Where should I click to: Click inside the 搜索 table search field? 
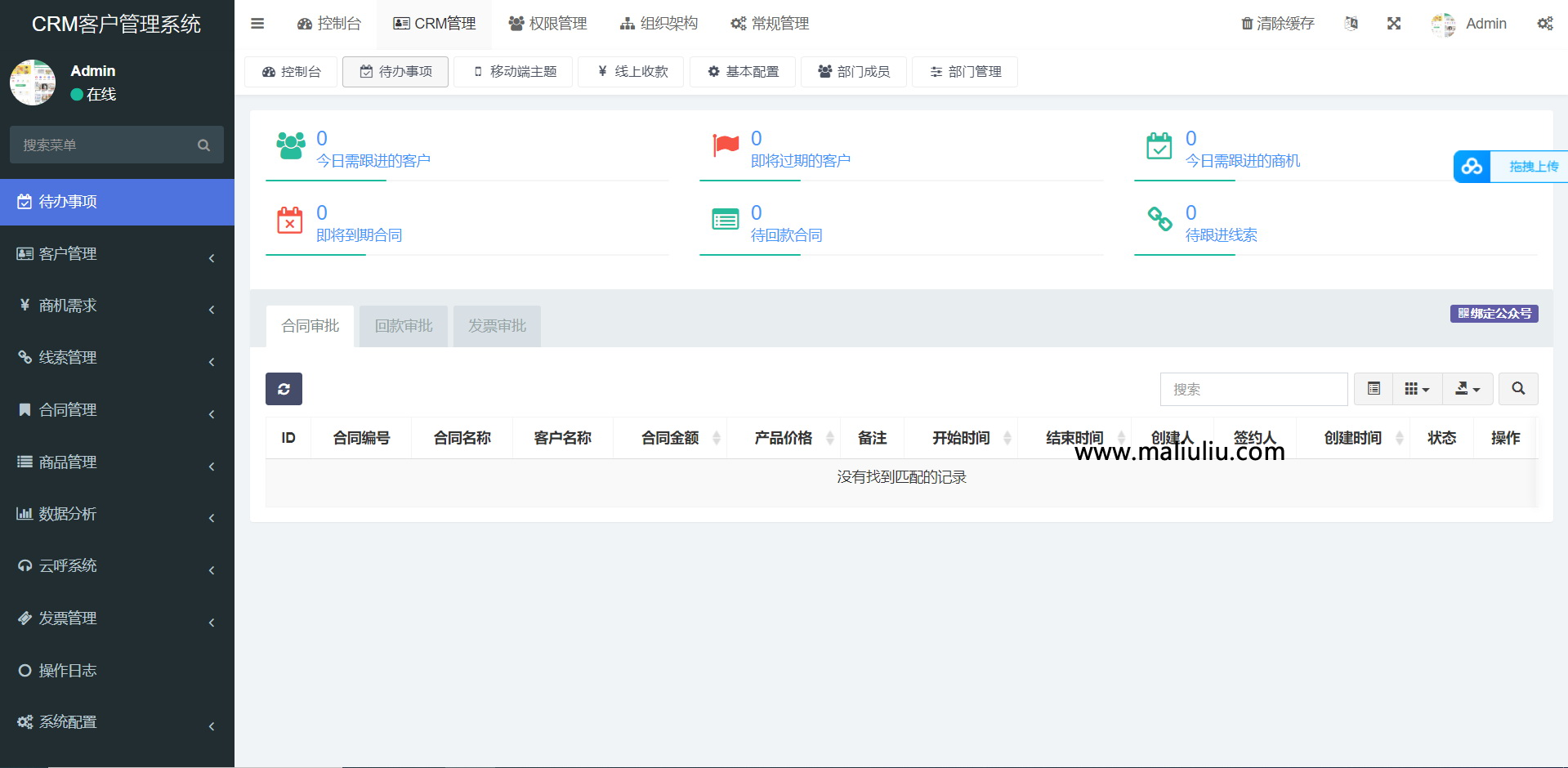coord(1253,389)
